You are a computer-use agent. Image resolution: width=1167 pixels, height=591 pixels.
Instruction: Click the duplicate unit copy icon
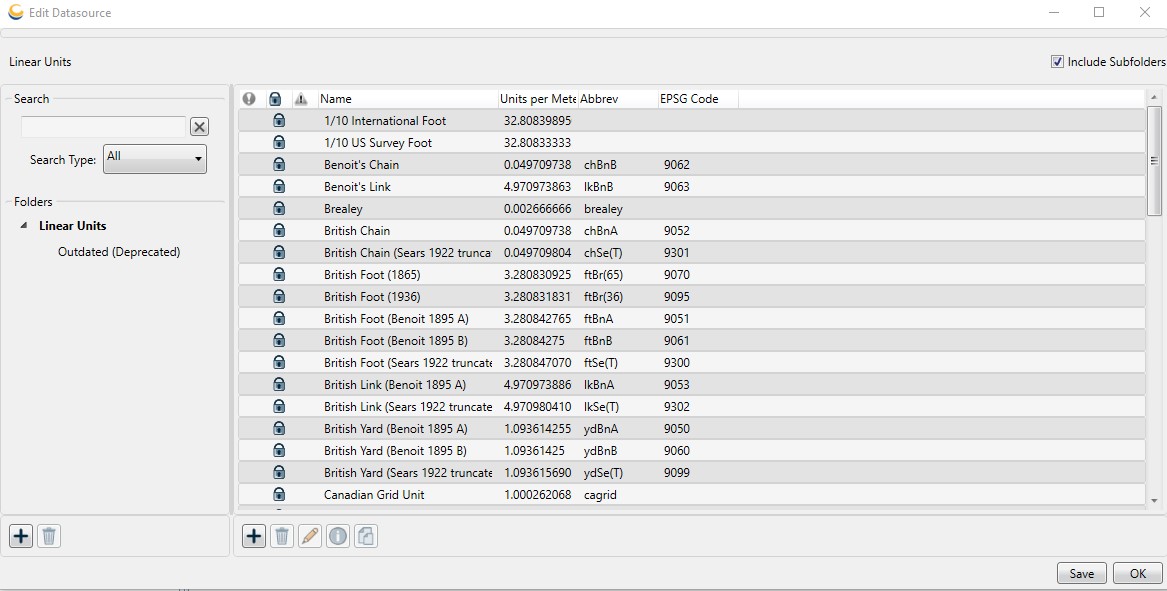pyautogui.click(x=366, y=536)
